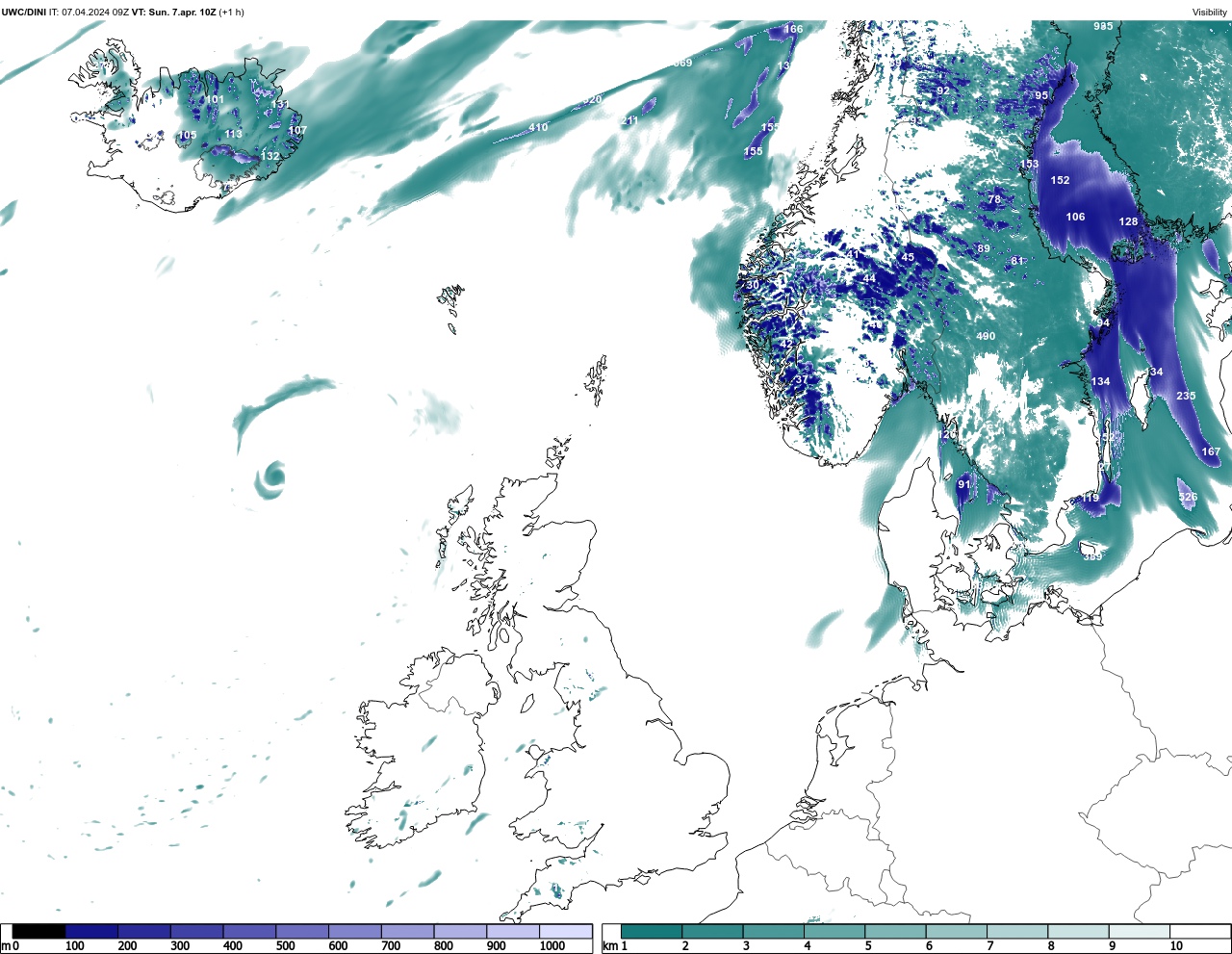The image size is (1232, 954).
Task: Click the 'km' unit label in the legend
Action: coord(609,946)
